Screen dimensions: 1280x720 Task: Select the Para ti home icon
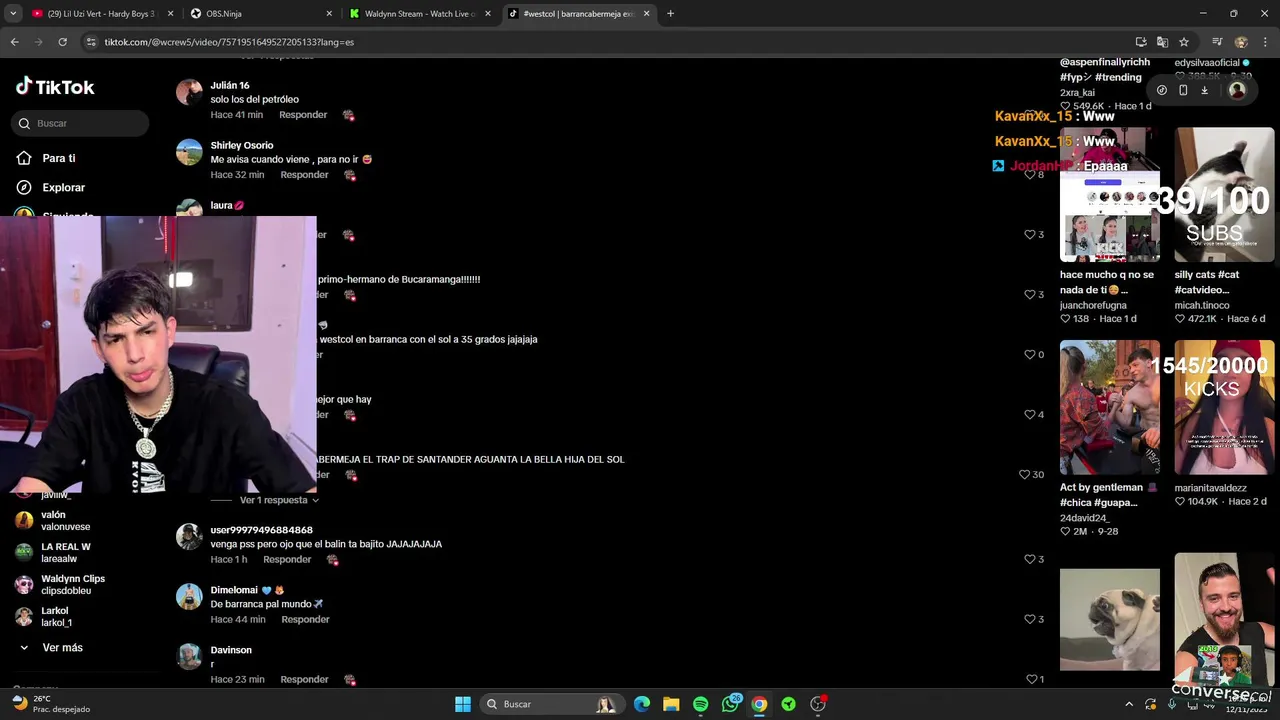pos(24,158)
